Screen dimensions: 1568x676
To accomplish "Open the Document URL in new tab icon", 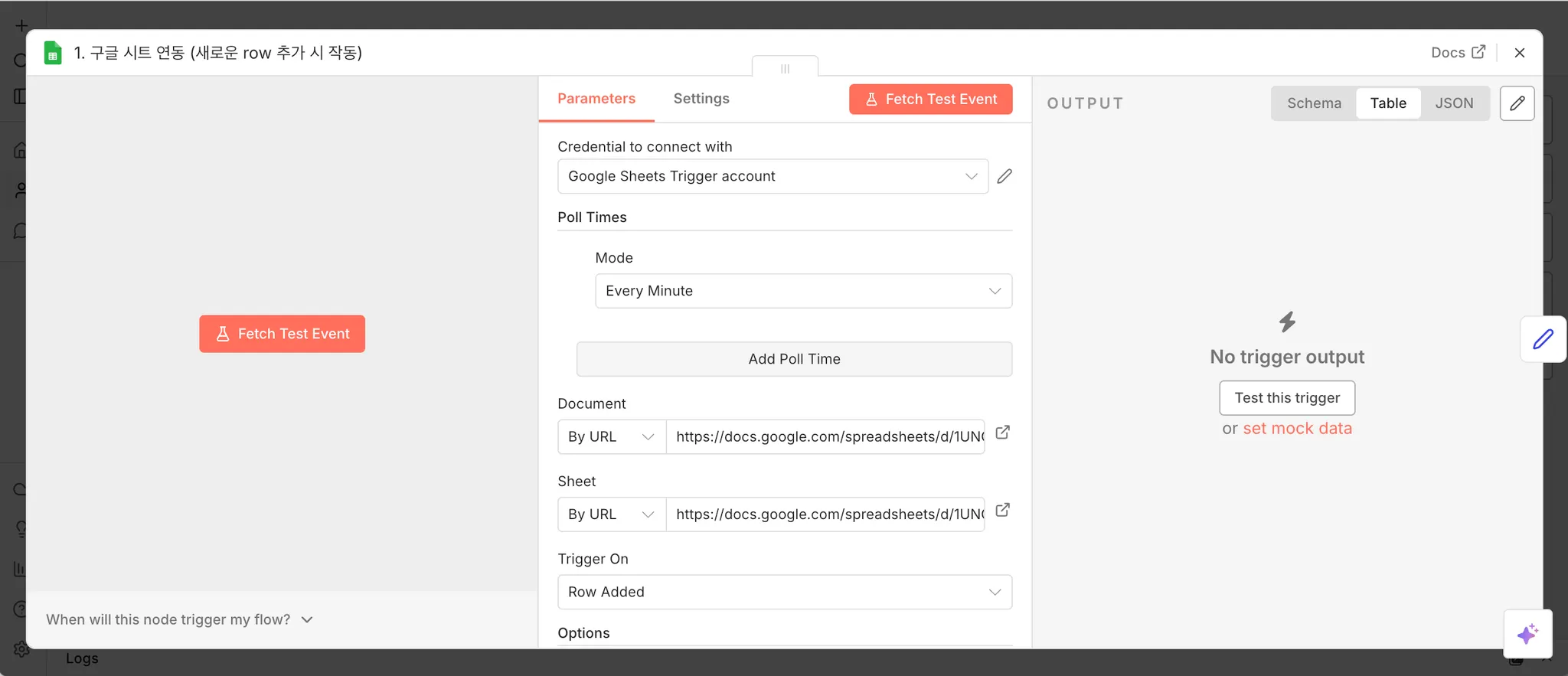I will [x=1002, y=433].
